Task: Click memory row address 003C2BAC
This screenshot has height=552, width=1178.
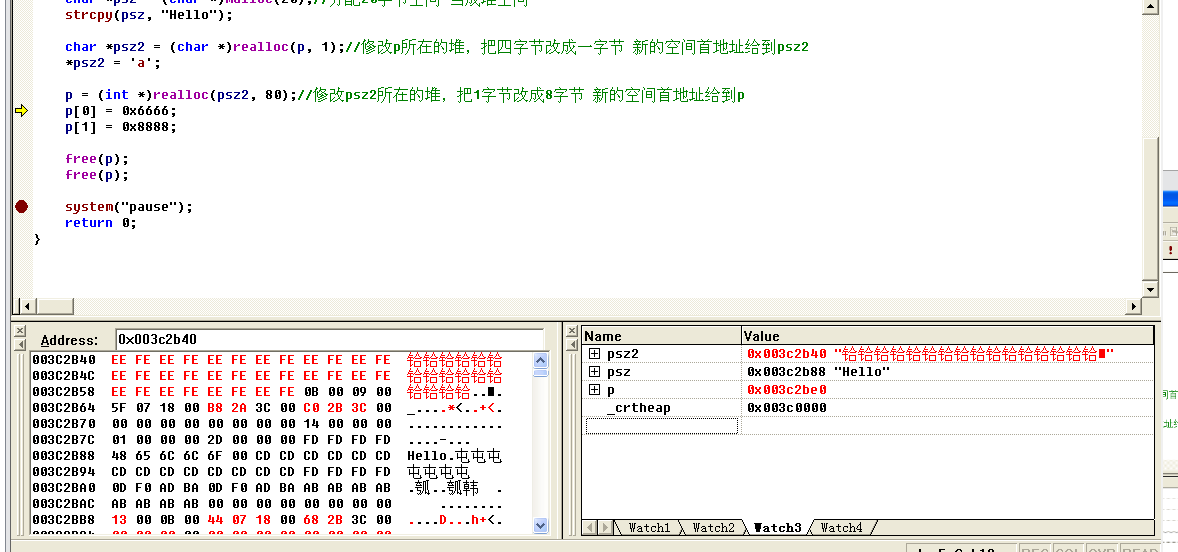Action: [64, 504]
